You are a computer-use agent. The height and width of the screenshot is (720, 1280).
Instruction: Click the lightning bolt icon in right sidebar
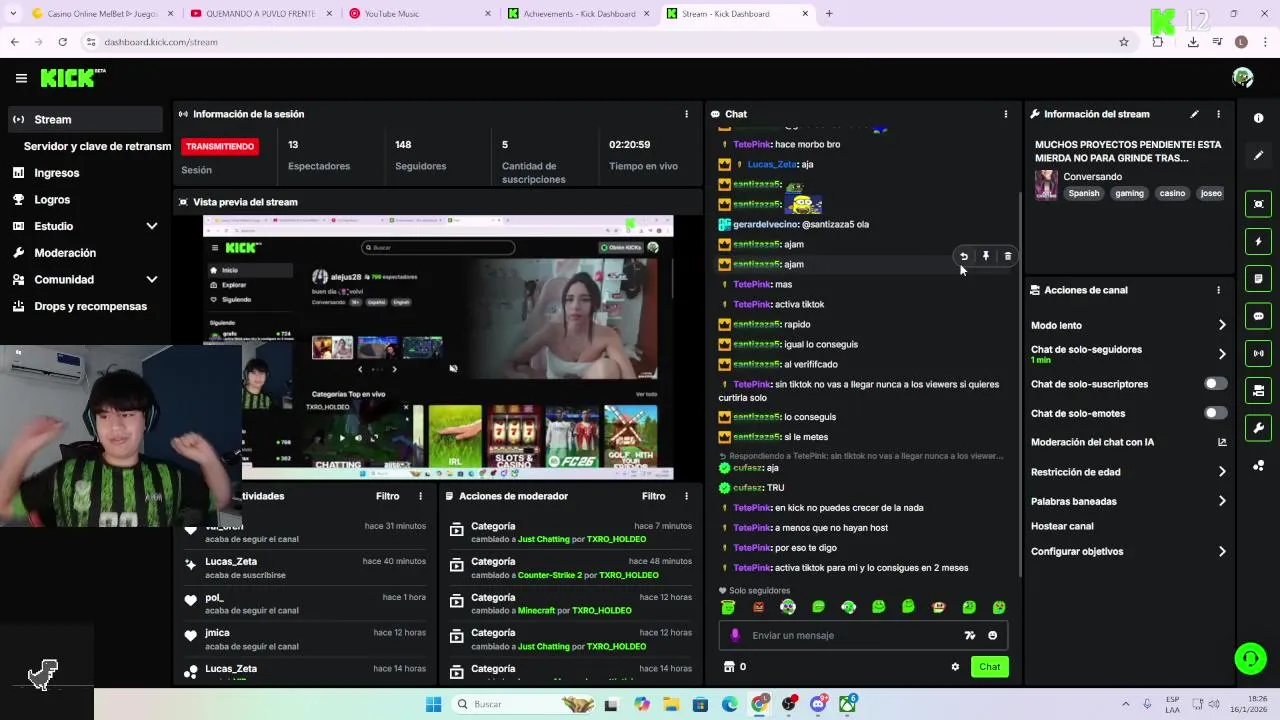coord(1258,241)
